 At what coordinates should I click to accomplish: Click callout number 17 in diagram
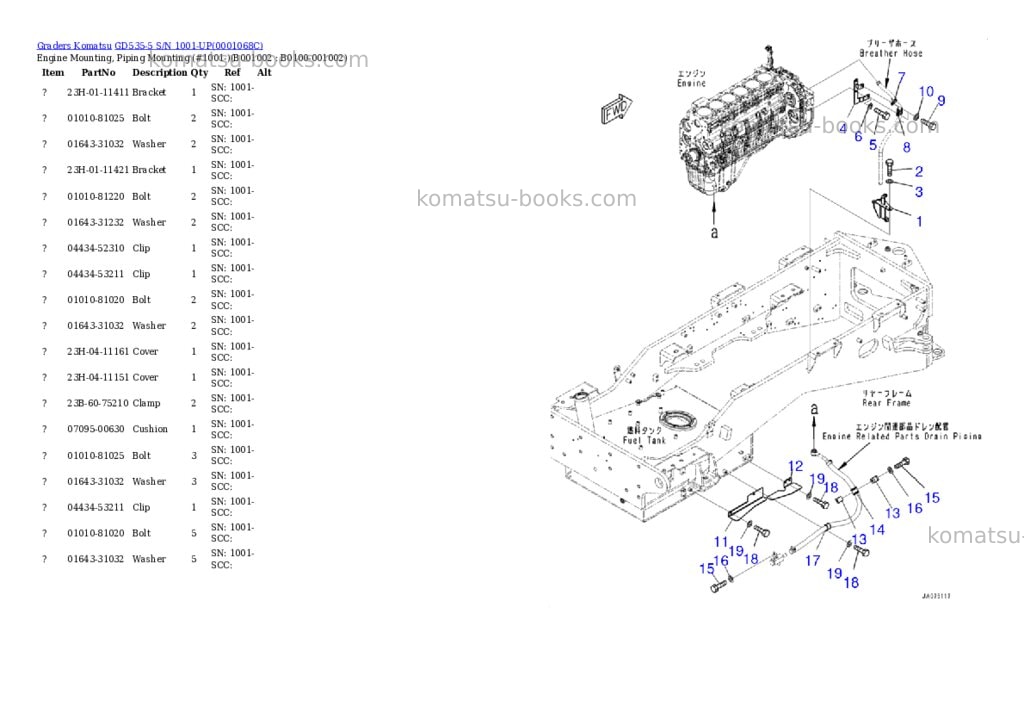[x=812, y=560]
